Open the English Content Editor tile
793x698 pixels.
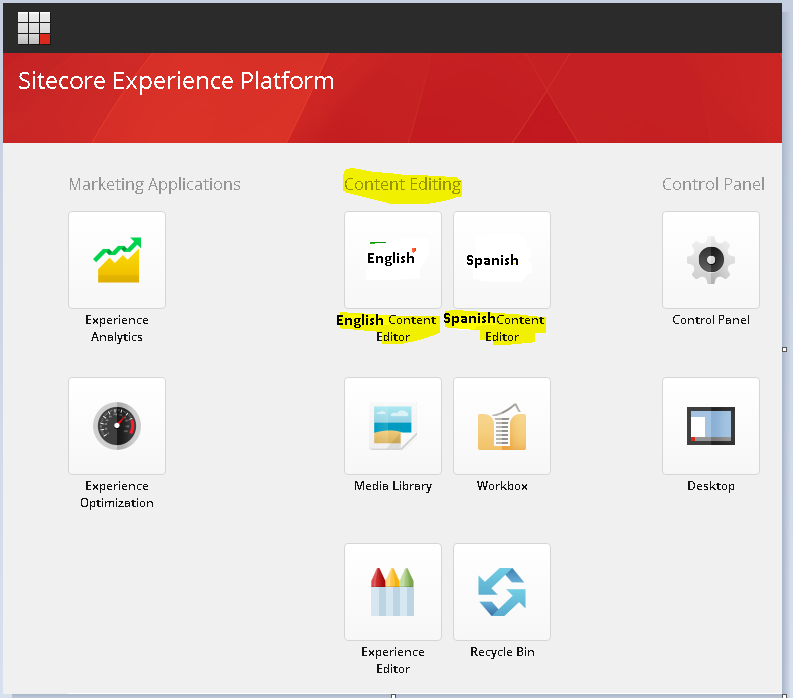coord(393,260)
